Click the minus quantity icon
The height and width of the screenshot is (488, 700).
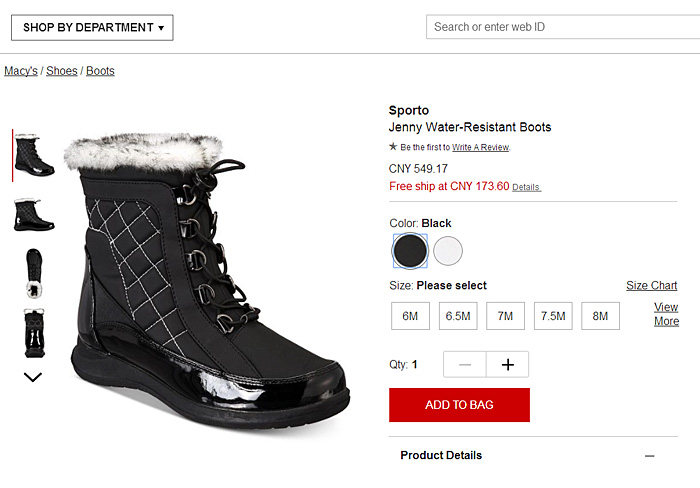click(465, 365)
